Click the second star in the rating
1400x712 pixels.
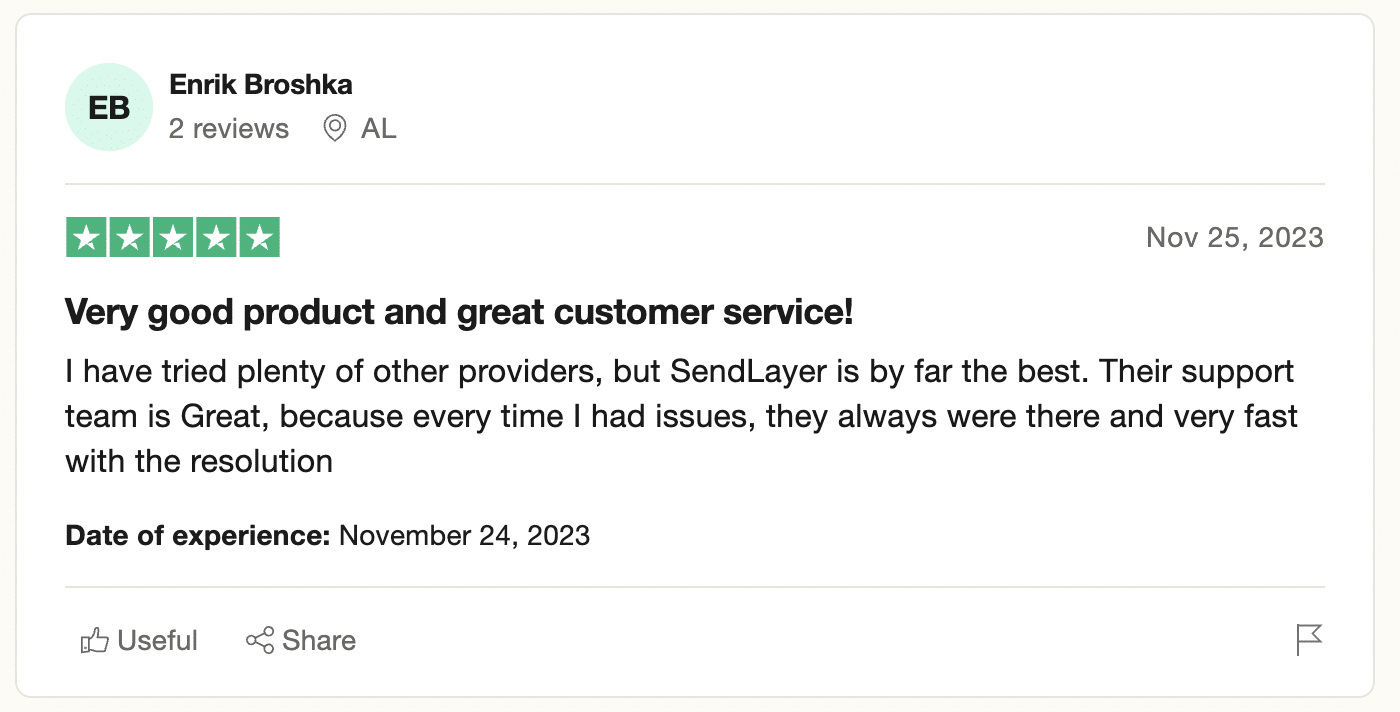point(130,237)
